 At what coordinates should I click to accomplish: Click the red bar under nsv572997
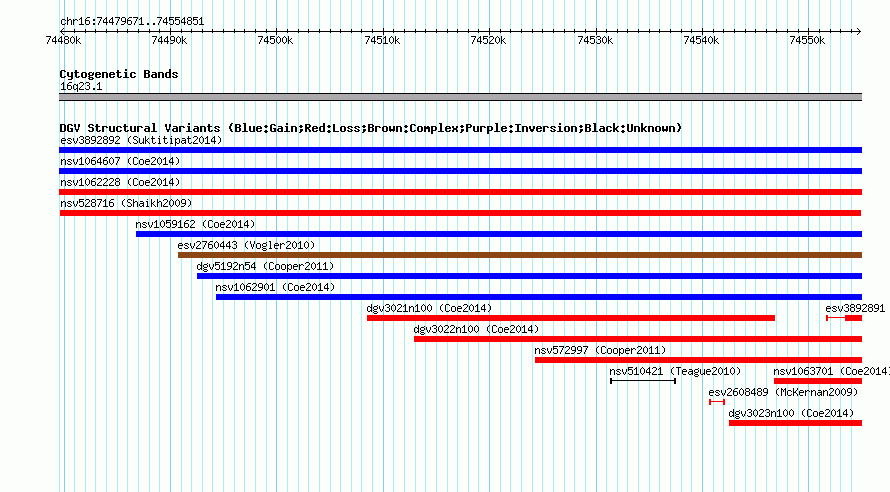click(x=698, y=360)
